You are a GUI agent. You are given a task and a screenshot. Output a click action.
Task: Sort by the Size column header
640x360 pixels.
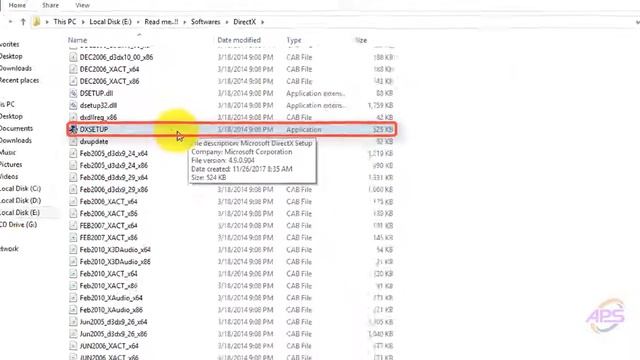361,40
